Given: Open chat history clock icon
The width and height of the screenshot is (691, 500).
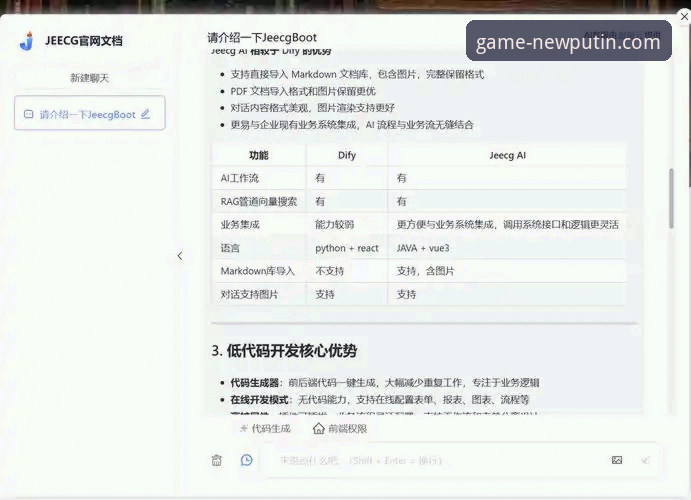Looking at the screenshot, I should point(247,460).
